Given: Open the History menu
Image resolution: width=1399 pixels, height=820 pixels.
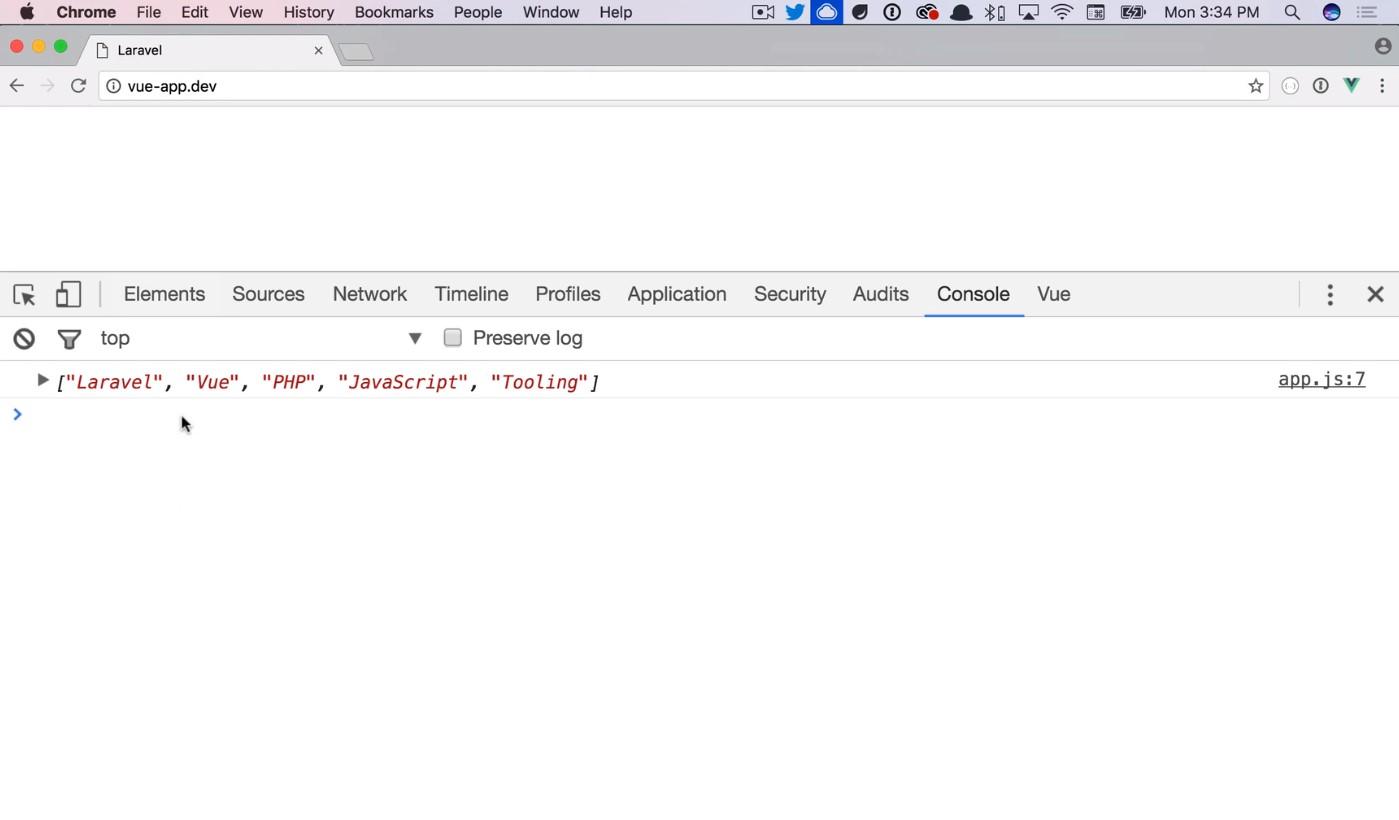Looking at the screenshot, I should pyautogui.click(x=308, y=12).
